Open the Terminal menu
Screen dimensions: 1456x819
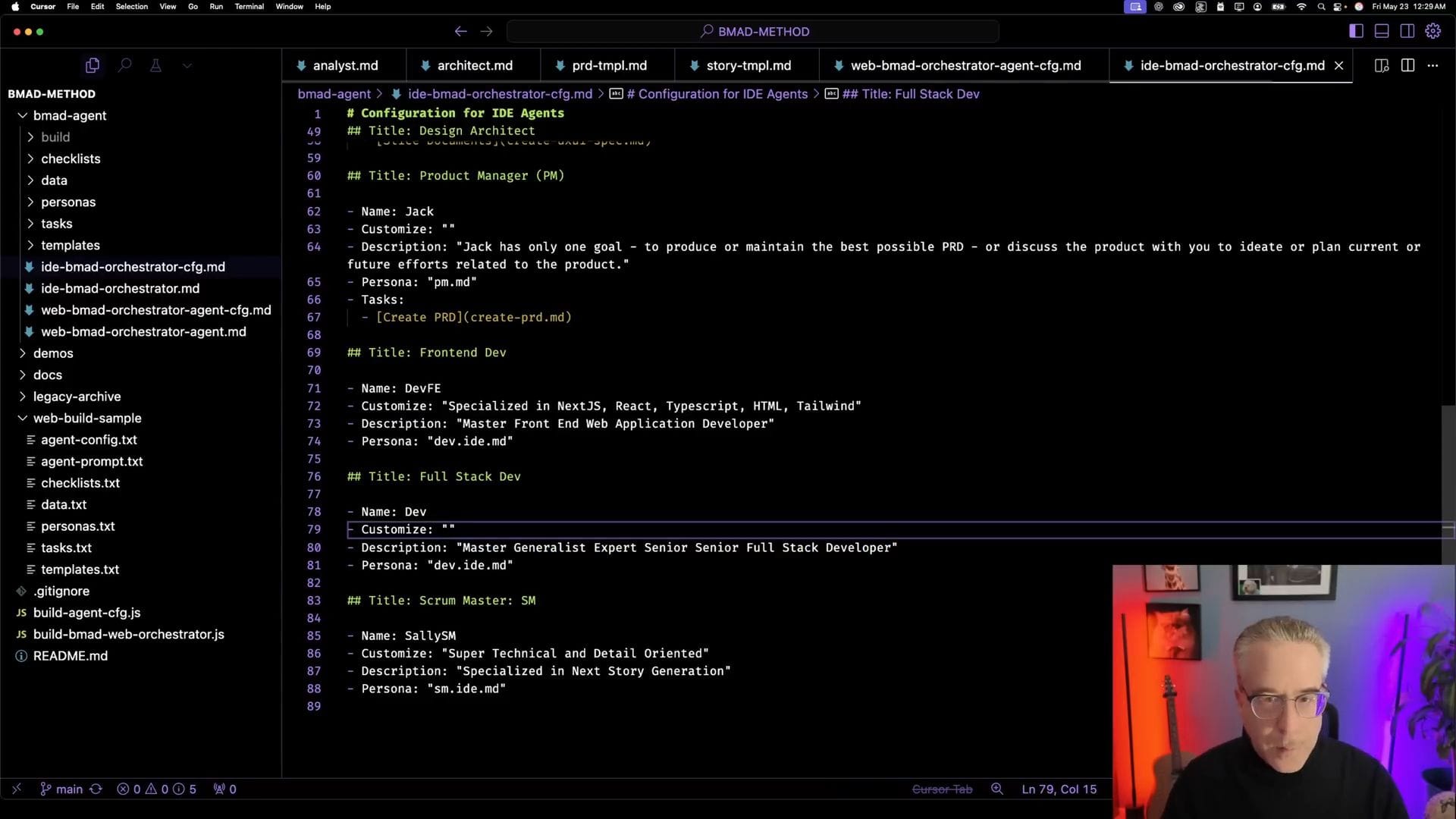click(249, 6)
